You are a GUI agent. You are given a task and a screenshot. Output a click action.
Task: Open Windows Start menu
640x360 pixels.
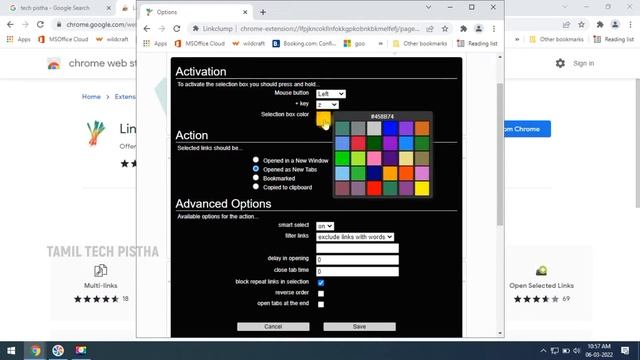pyautogui.click(x=11, y=351)
